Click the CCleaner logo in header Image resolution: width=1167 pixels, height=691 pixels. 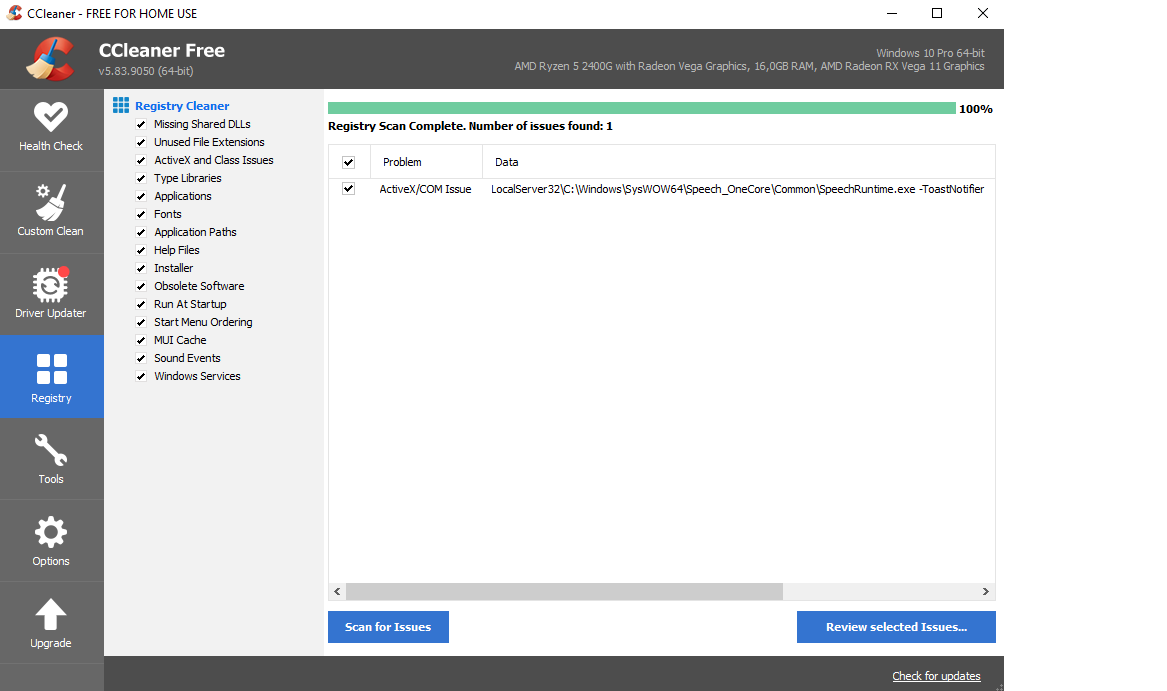tap(51, 59)
